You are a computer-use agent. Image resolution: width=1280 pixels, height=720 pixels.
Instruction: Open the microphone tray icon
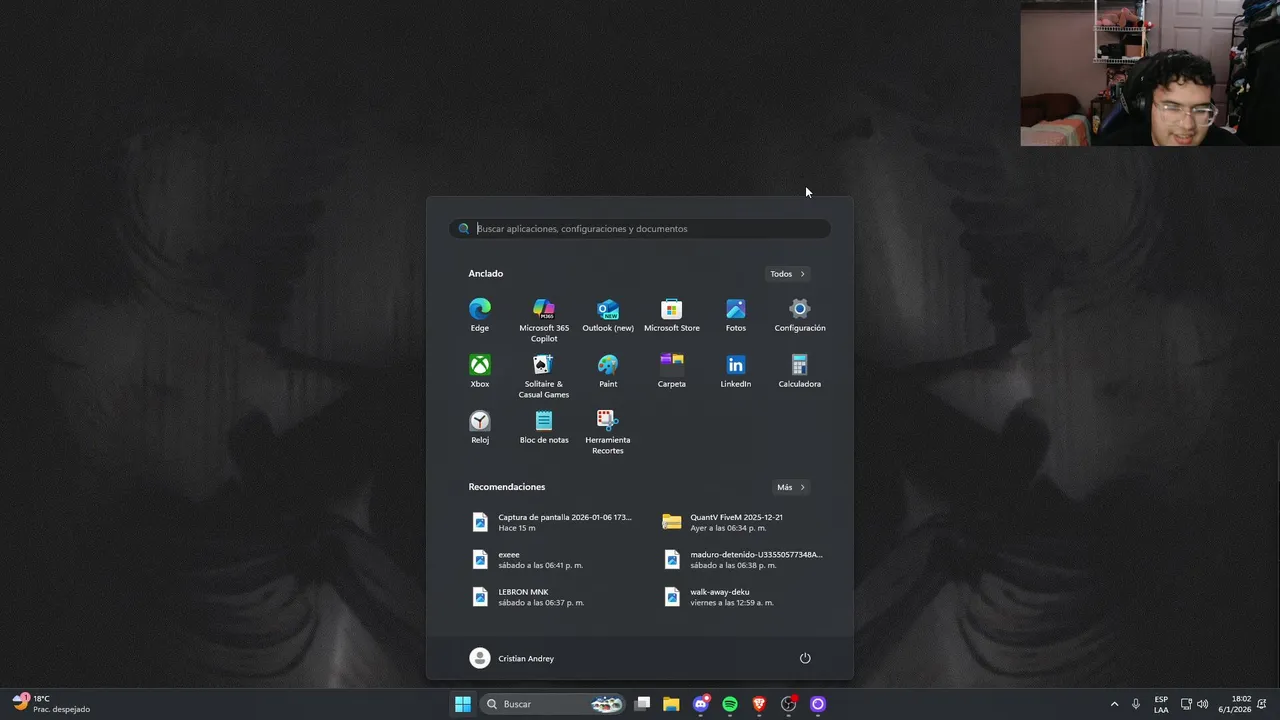point(1136,704)
